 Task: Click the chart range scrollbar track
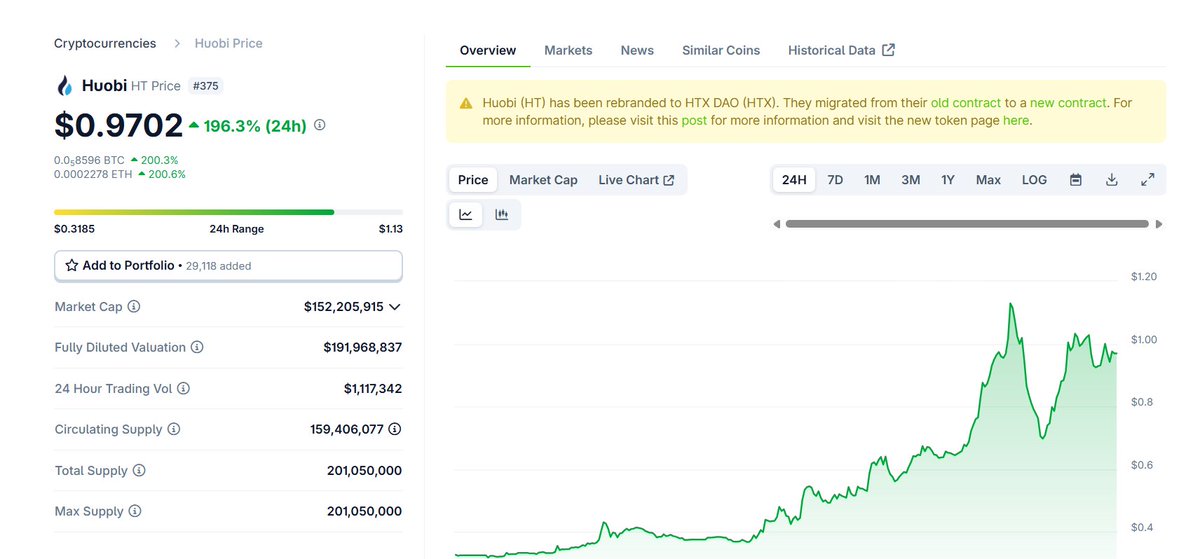[967, 224]
